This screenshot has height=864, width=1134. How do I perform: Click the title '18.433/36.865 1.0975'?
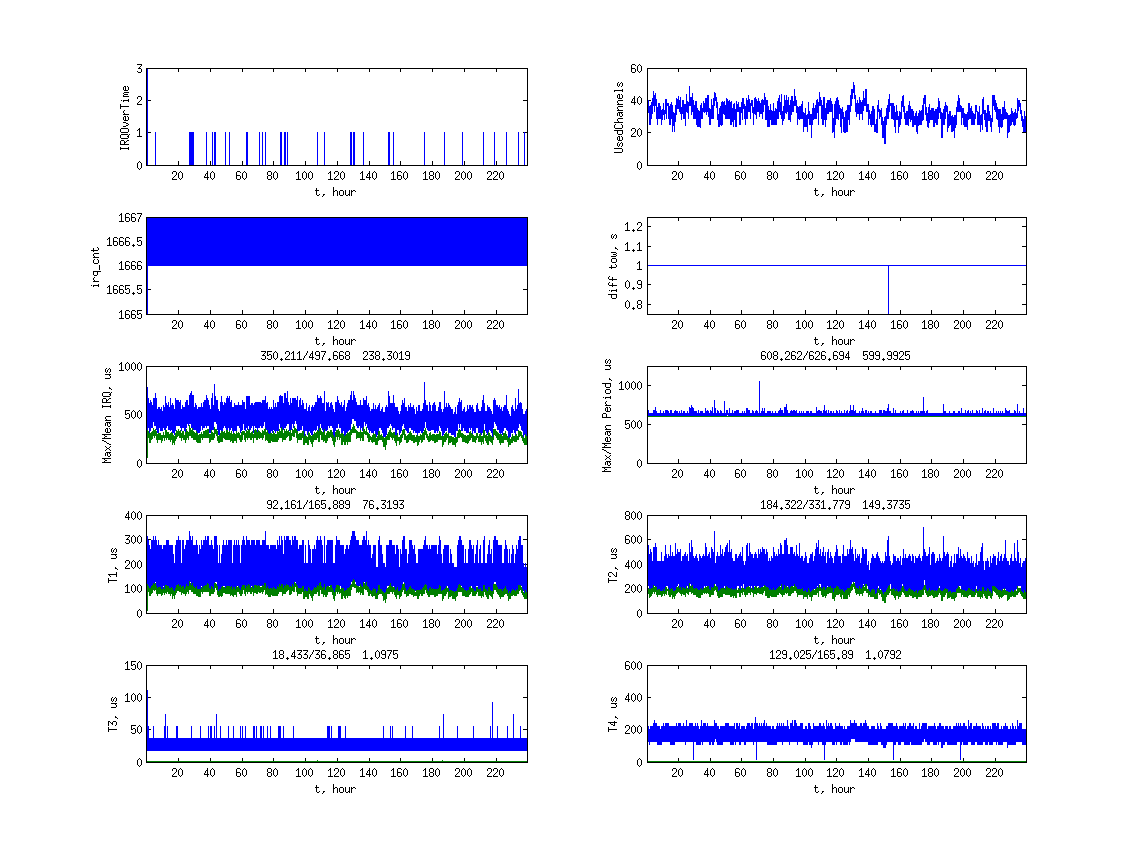pos(335,654)
